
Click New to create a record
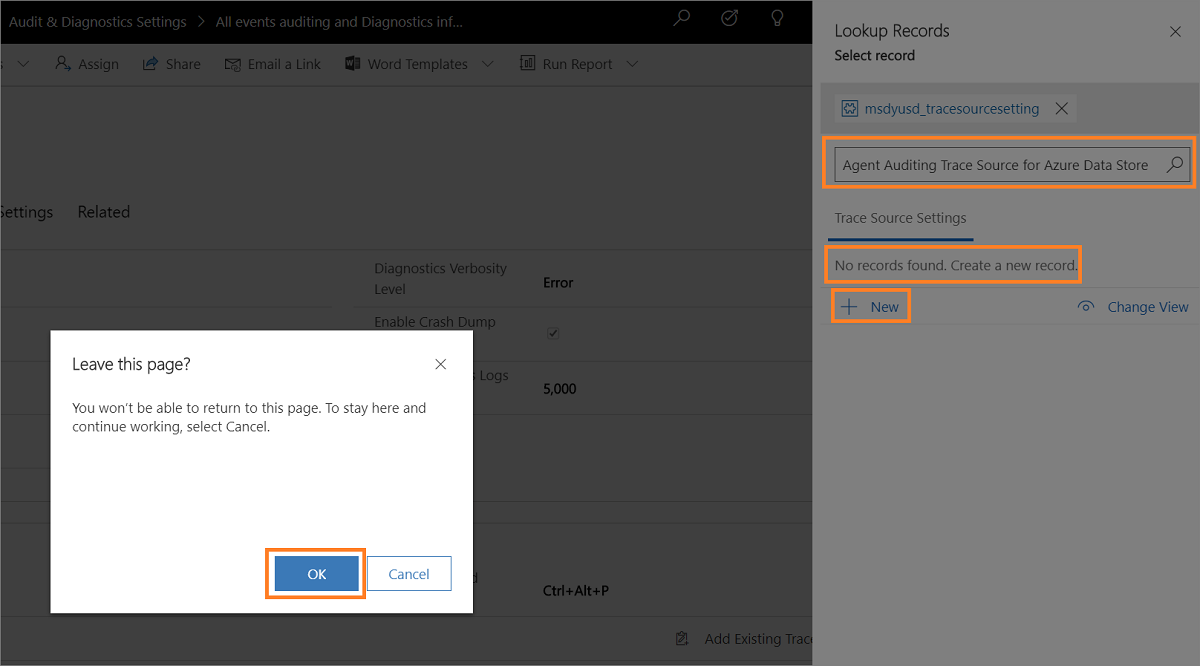871,307
